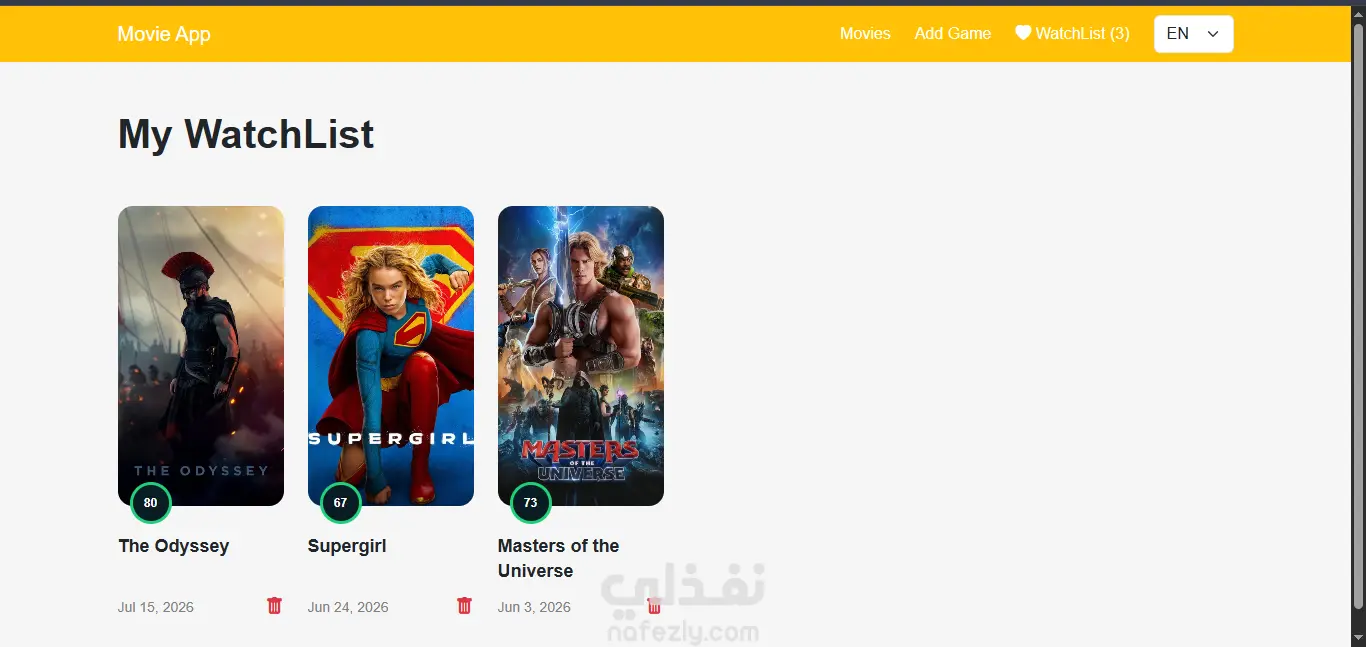Image resolution: width=1366 pixels, height=647 pixels.
Task: Open The Odyssey title link
Action: (x=174, y=546)
